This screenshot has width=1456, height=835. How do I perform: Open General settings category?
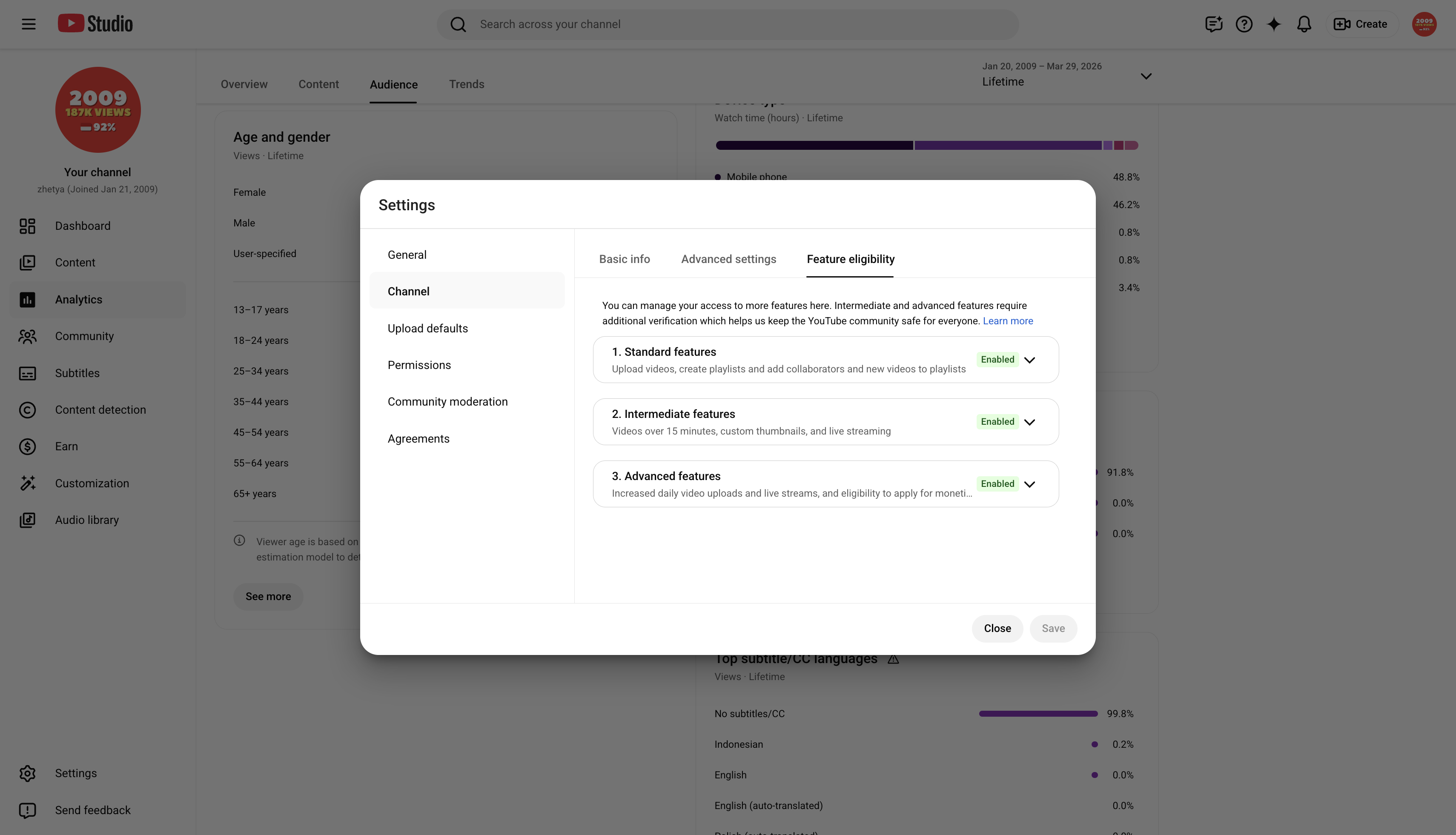point(467,255)
